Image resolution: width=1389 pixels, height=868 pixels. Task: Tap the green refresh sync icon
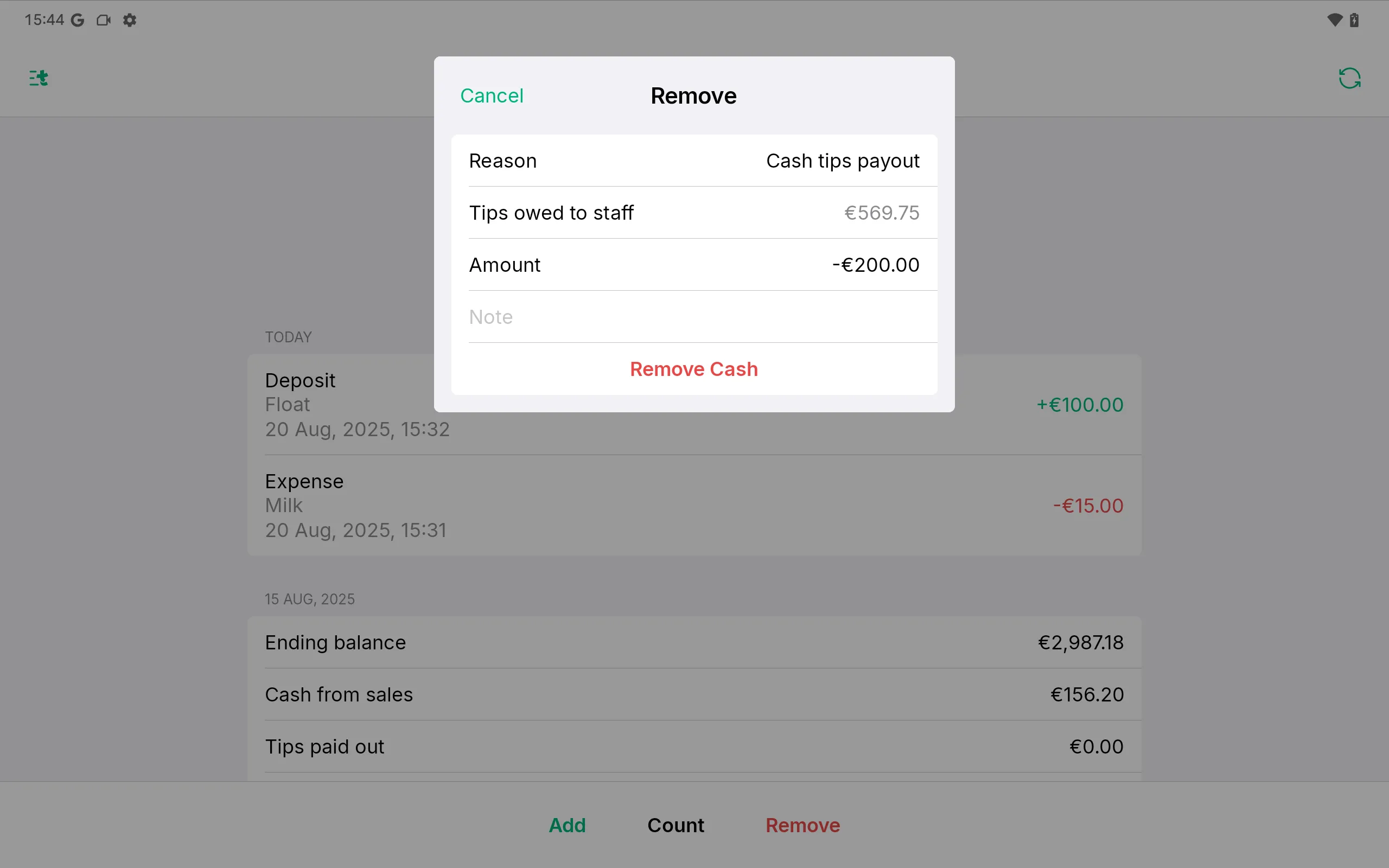point(1349,78)
